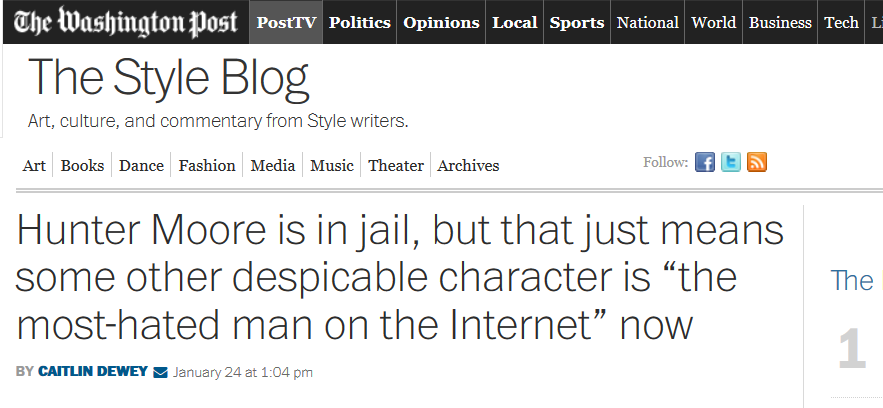Click author name Caitlin Dewey
The image size is (883, 408).
[93, 373]
